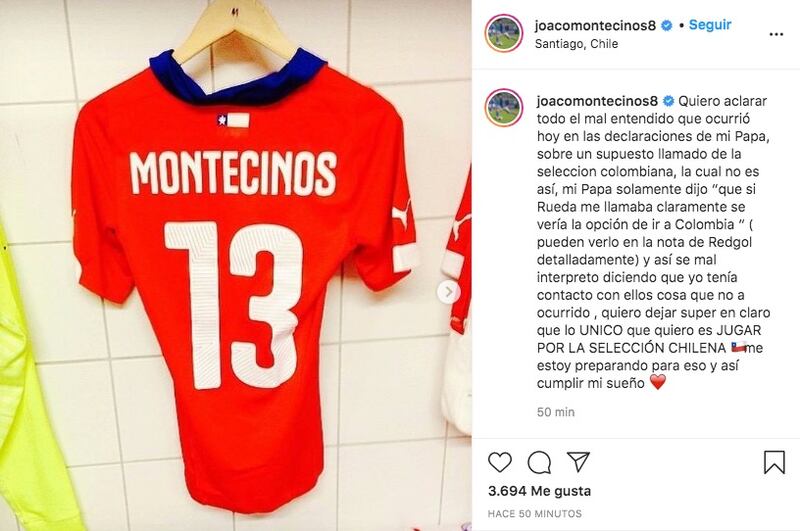Click the Montecinos 13 jersey photo
This screenshot has height=531, width=800.
point(236,265)
